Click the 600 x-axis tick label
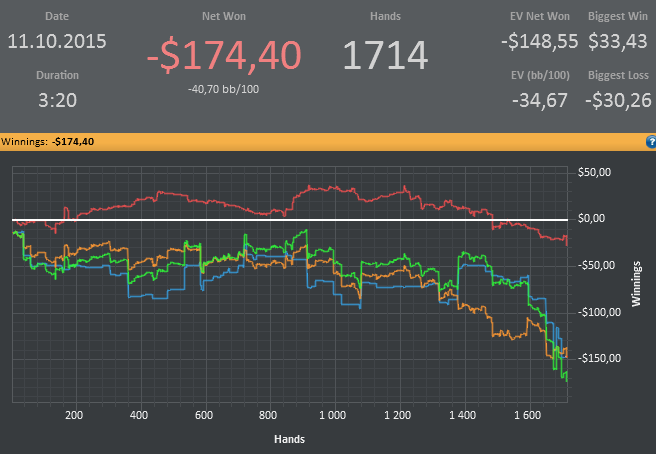This screenshot has width=656, height=454. 204,415
